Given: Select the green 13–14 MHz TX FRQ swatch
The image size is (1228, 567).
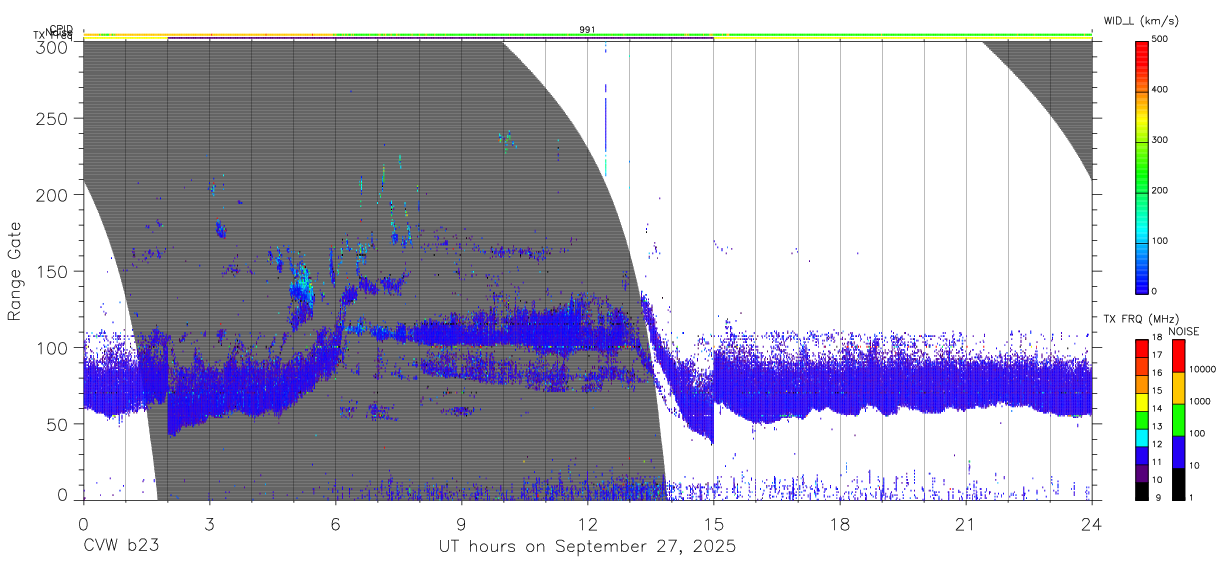Looking at the screenshot, I should [1142, 418].
